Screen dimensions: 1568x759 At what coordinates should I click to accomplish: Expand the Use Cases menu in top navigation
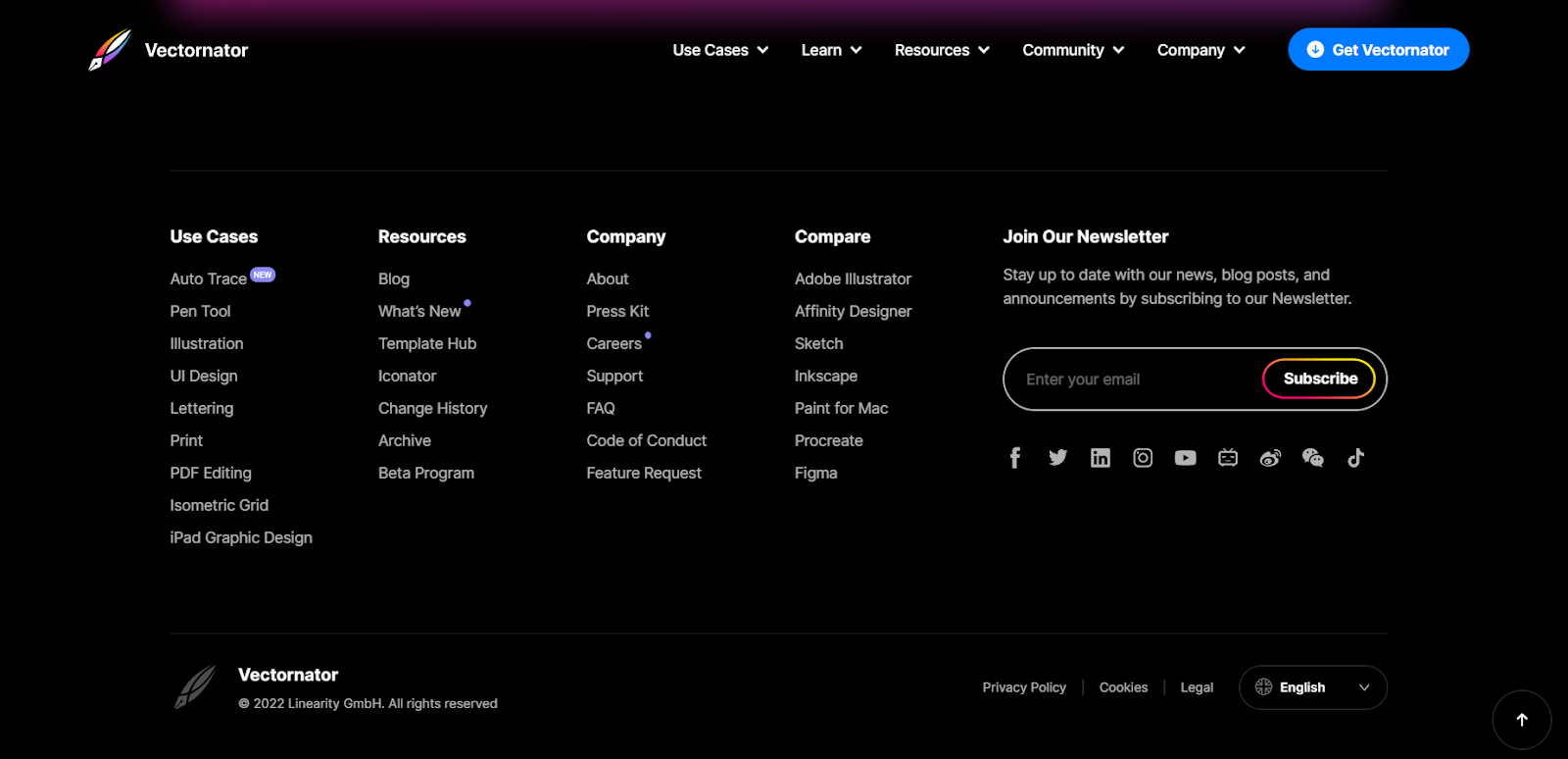[x=720, y=50]
